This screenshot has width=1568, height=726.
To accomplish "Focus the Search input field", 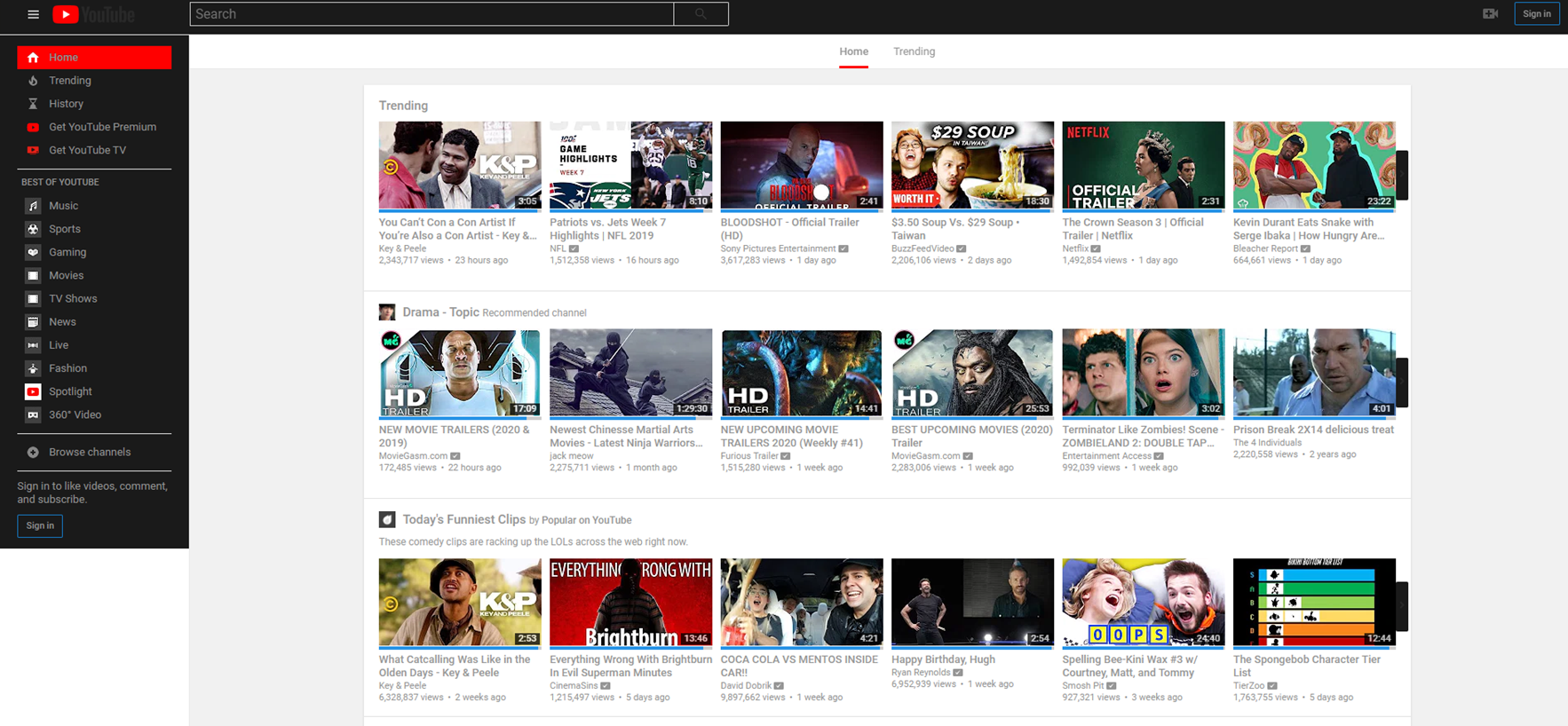I will (x=432, y=14).
